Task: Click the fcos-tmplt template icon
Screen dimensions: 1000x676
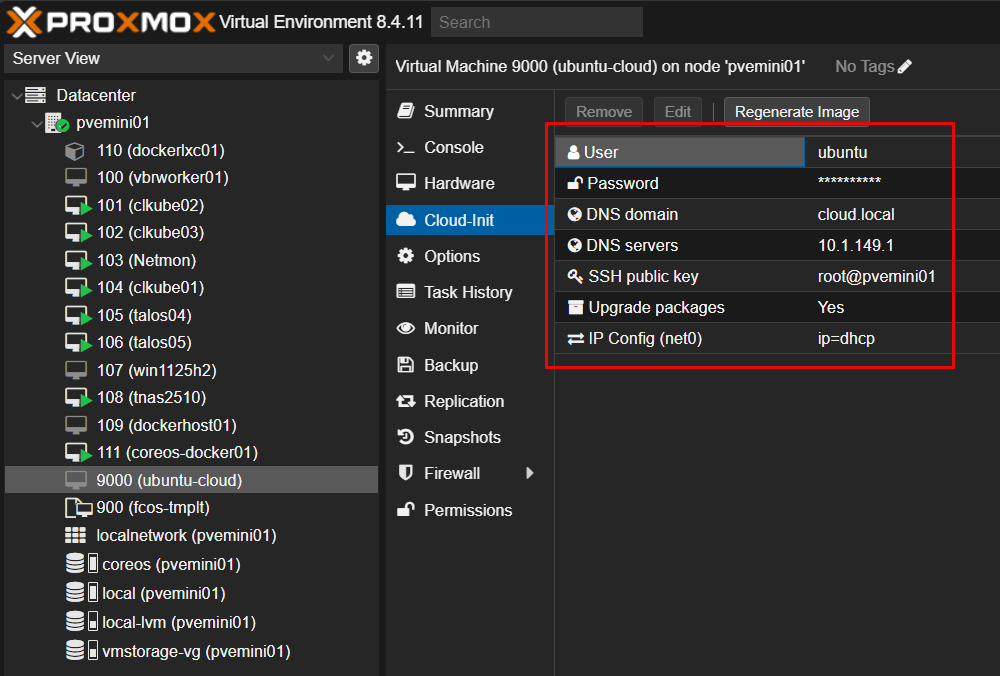Action: 77,508
